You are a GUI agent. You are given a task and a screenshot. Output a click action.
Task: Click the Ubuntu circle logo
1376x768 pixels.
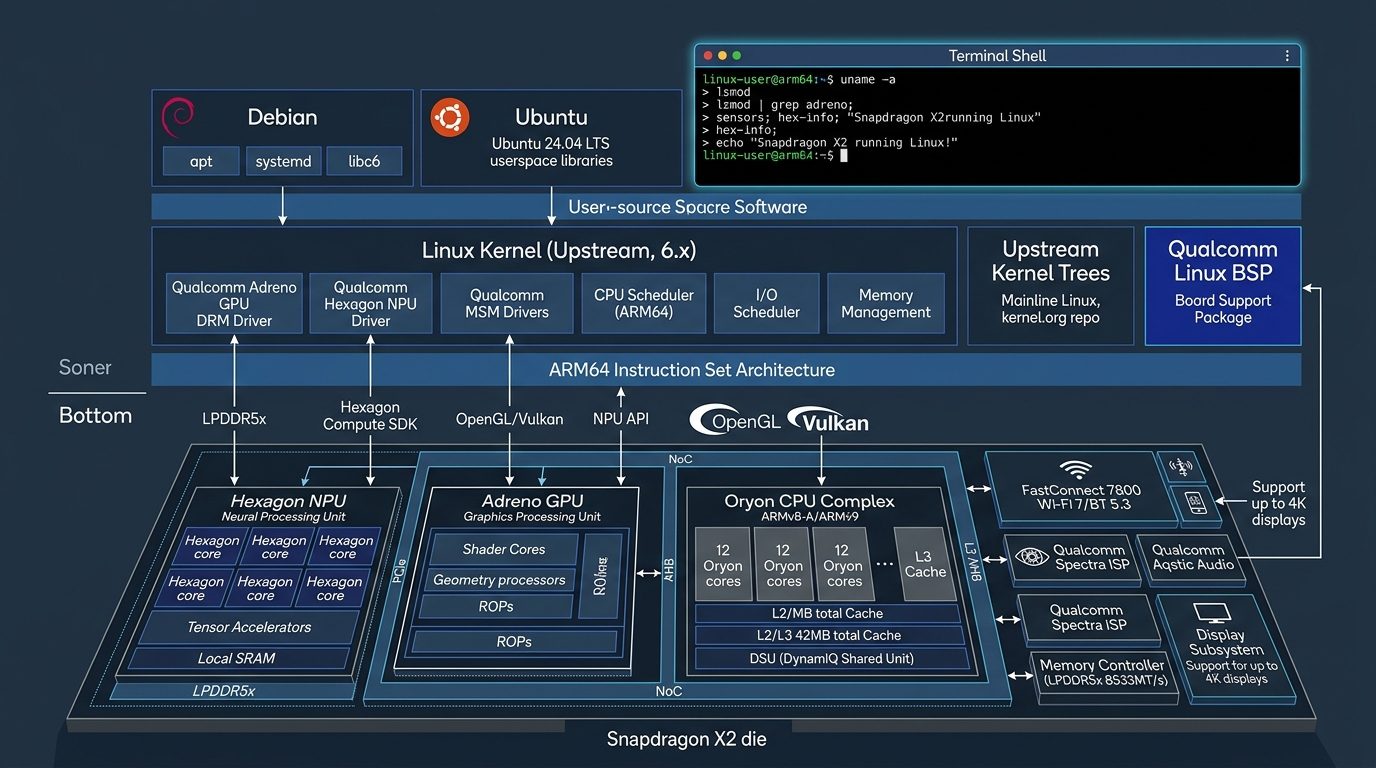point(450,118)
